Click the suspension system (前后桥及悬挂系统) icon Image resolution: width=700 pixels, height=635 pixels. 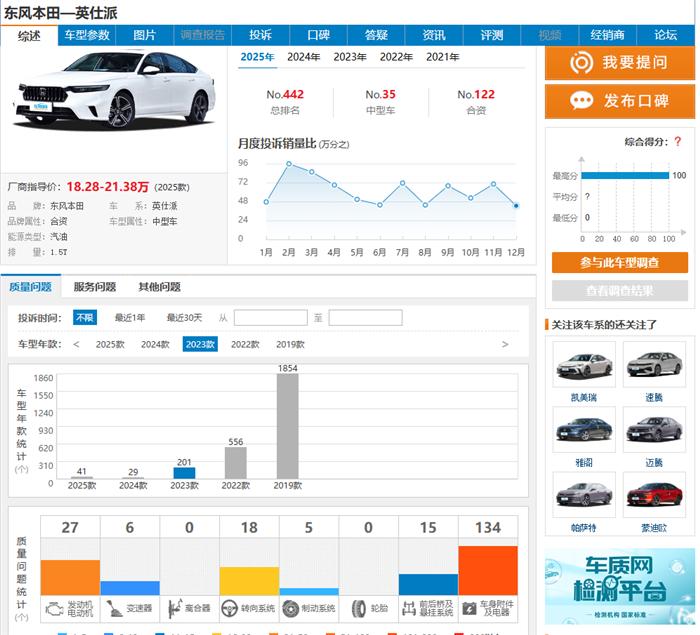tap(412, 607)
